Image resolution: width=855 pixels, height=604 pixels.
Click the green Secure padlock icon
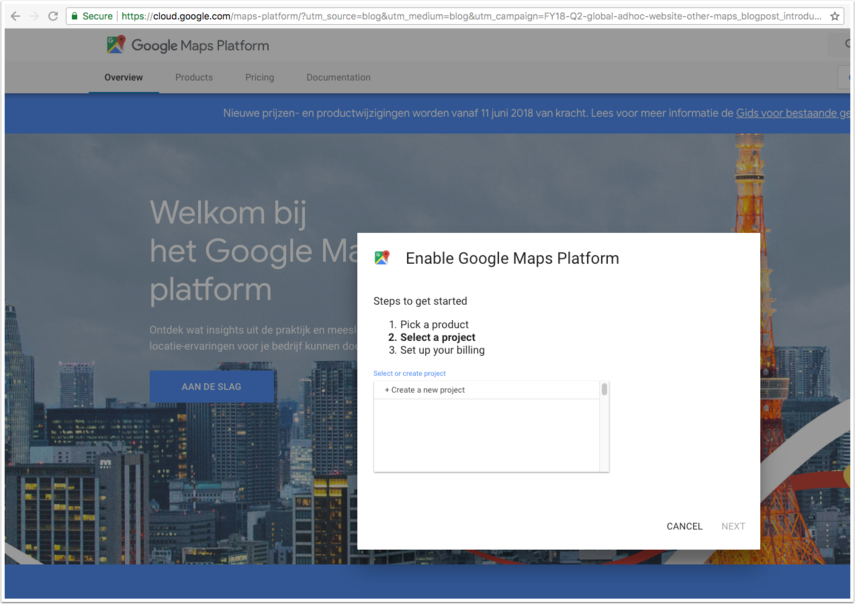[75, 16]
